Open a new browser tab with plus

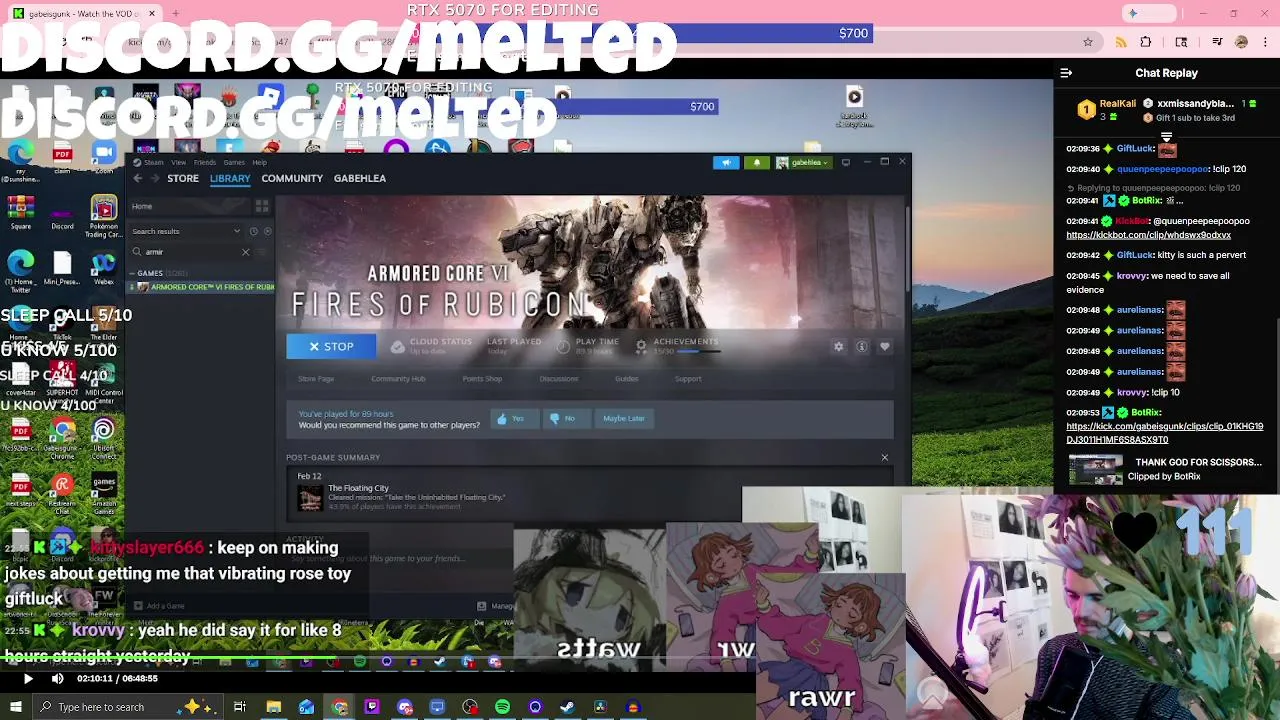[175, 14]
